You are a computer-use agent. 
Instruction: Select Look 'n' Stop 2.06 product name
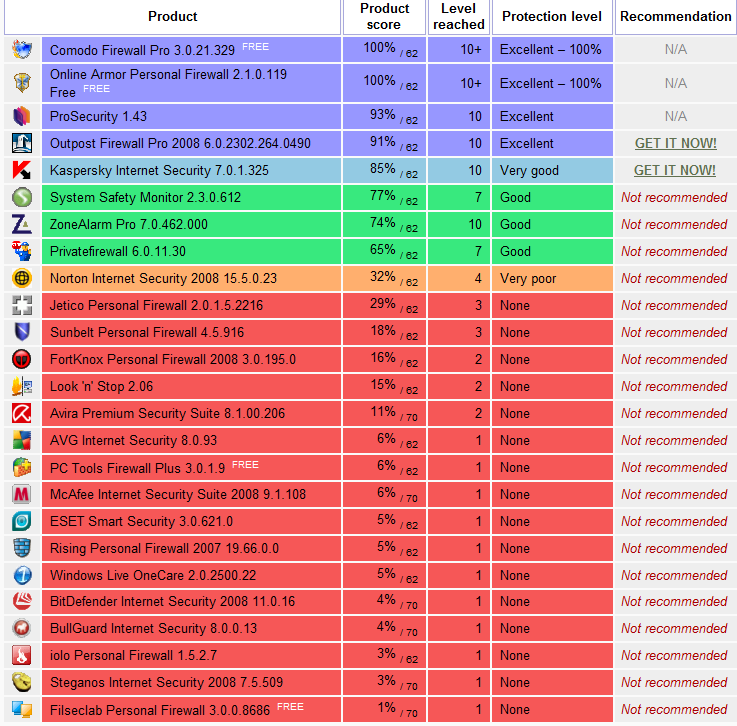pos(102,386)
